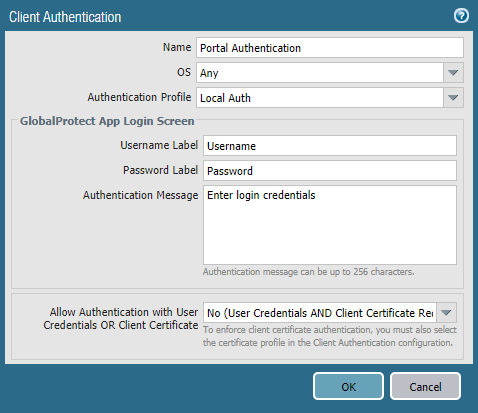478x413 pixels.
Task: Click the Name field containing Portal Authentication
Action: click(x=330, y=48)
